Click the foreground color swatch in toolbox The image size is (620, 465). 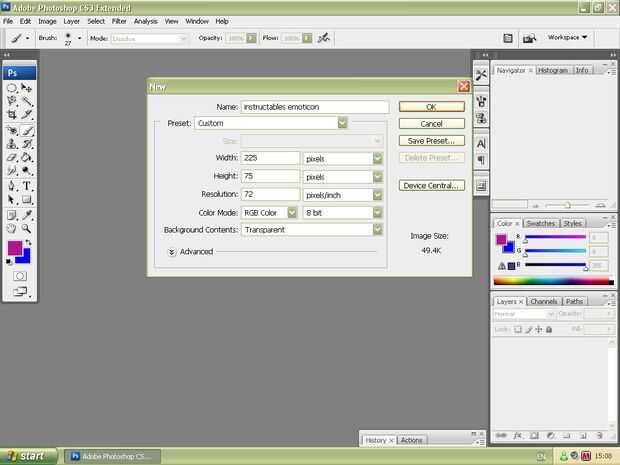tap(15, 248)
